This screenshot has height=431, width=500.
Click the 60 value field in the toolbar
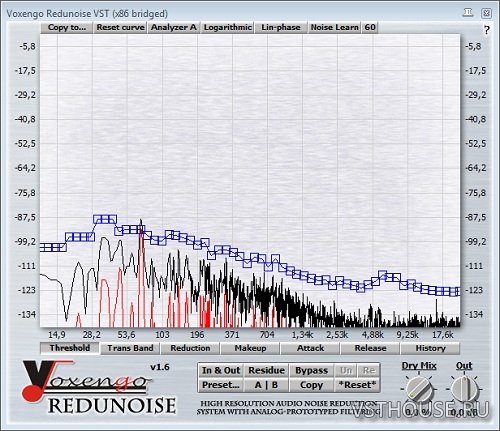370,27
